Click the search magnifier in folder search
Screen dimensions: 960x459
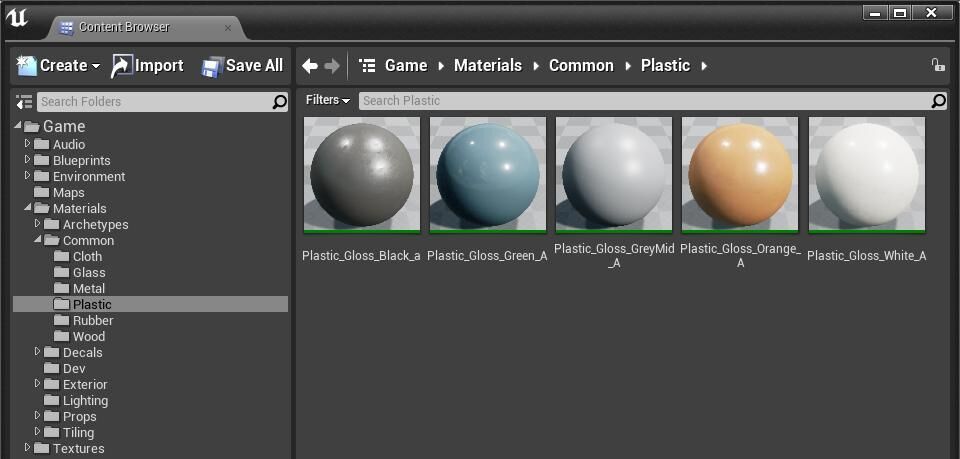pyautogui.click(x=280, y=102)
